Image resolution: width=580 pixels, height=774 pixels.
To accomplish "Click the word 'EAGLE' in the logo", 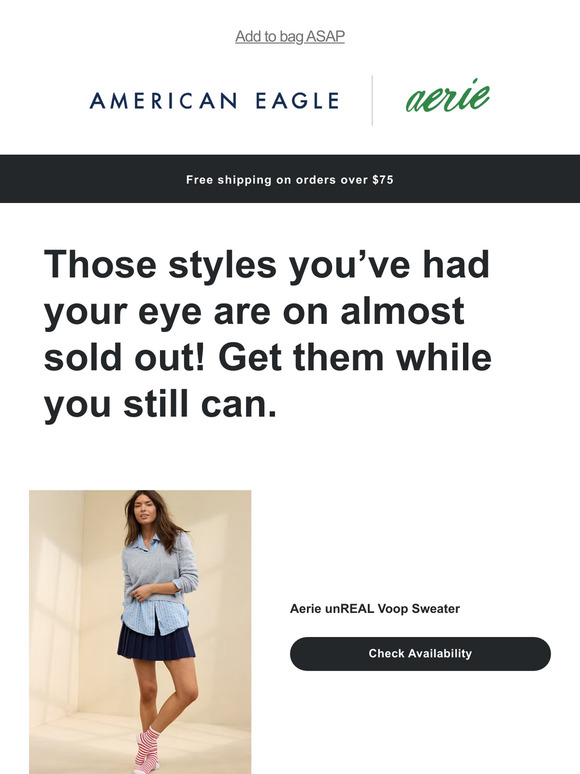I will [x=298, y=101].
